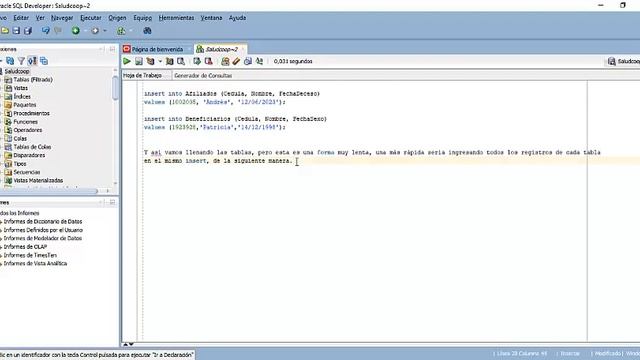This screenshot has height=360, width=640.
Task: Select the Saludcoop~2 worksheet tab
Action: [x=221, y=49]
